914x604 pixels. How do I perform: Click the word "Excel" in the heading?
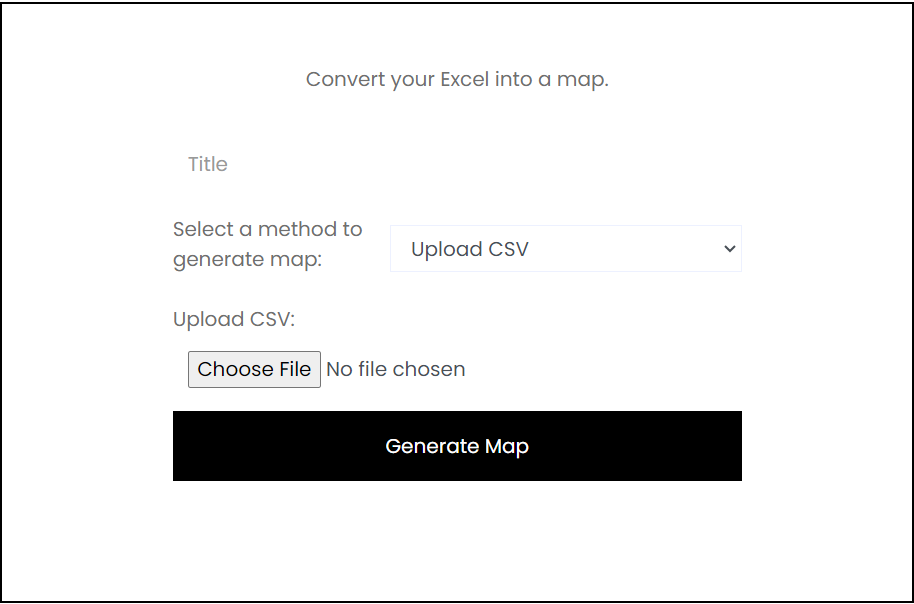[464, 79]
